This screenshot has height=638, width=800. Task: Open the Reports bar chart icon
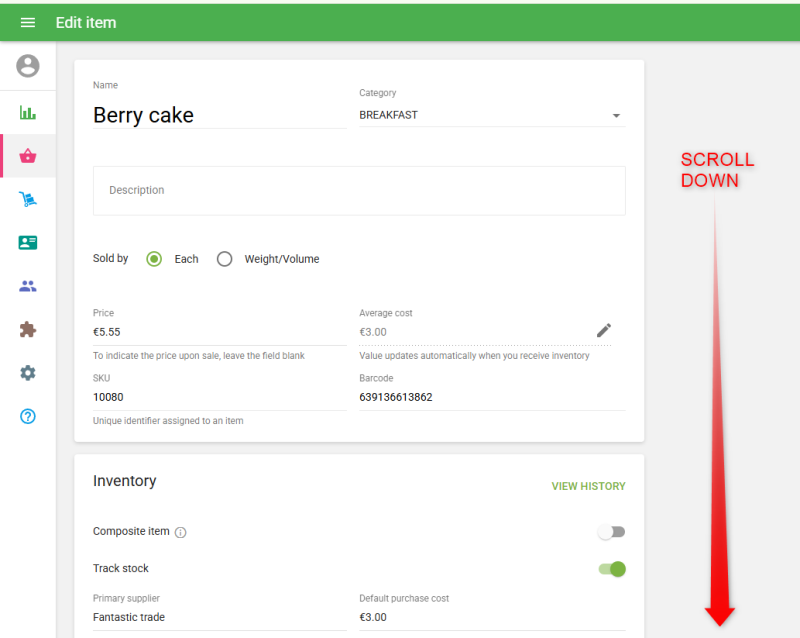coord(28,113)
